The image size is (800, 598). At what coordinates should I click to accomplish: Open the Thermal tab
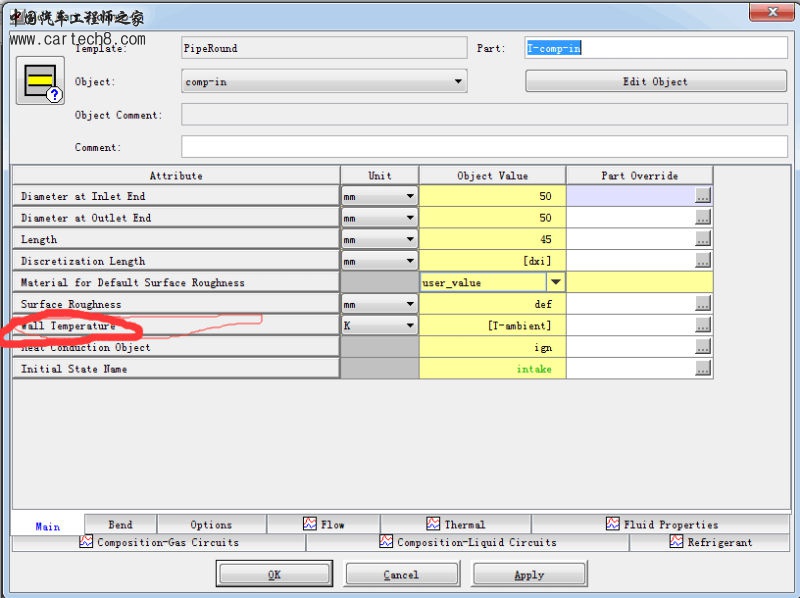(x=456, y=524)
